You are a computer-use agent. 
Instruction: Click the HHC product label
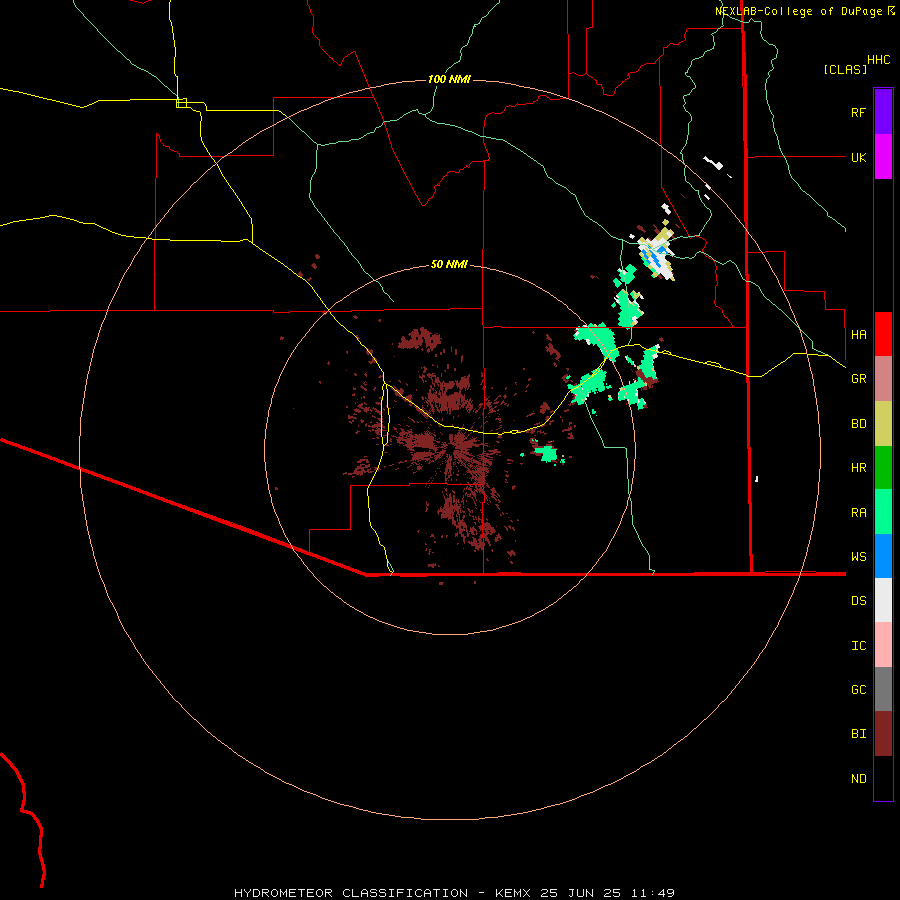pos(878,60)
